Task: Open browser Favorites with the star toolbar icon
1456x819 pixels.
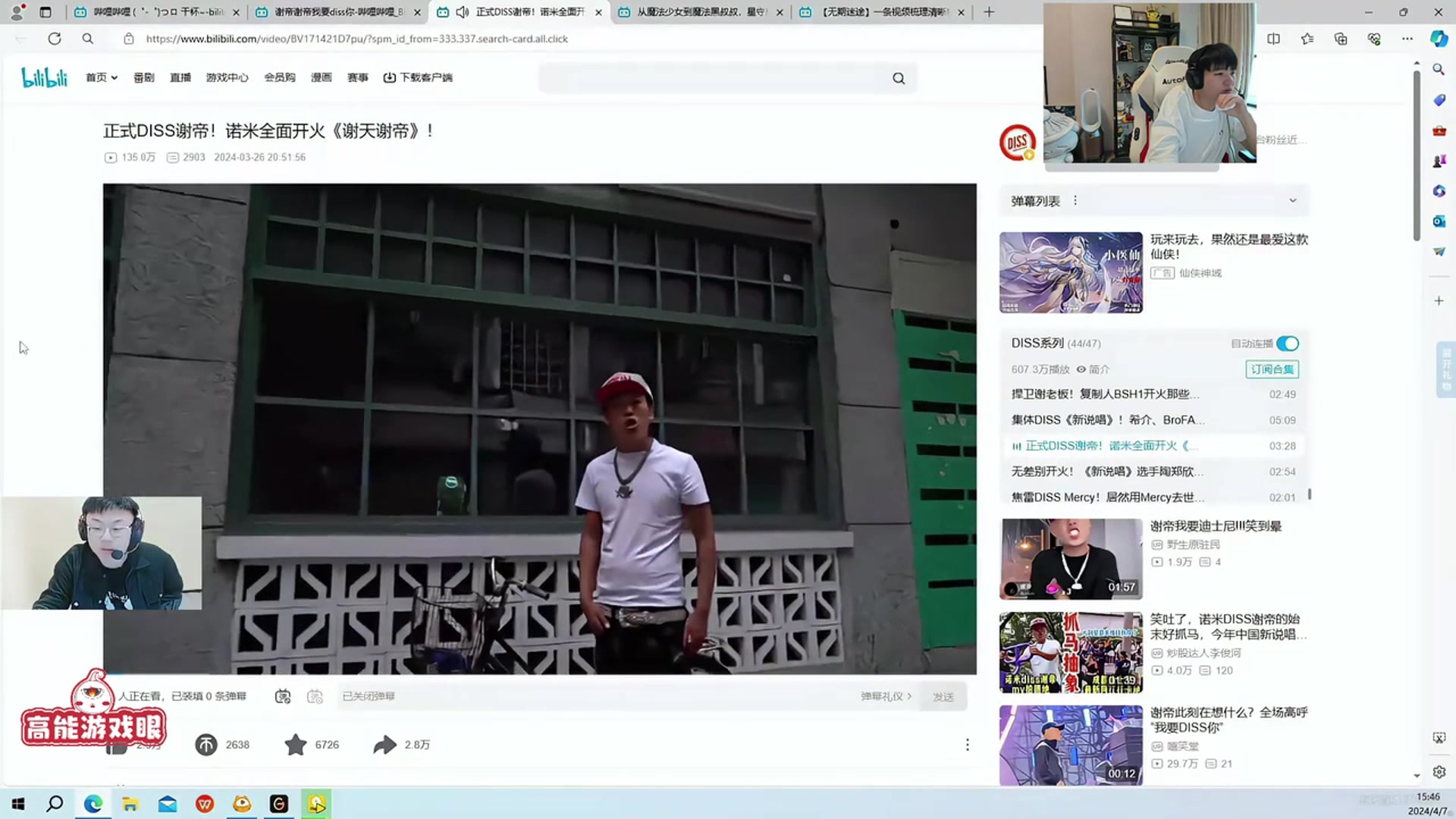Action: pyautogui.click(x=1307, y=39)
